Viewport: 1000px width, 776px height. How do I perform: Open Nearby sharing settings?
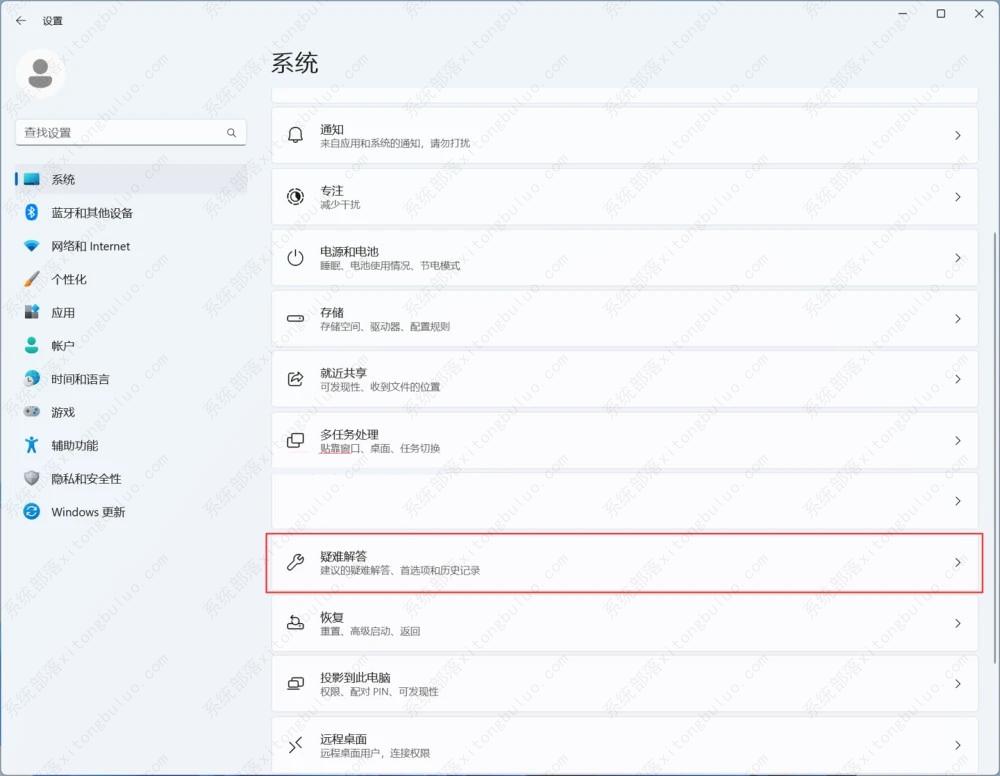[x=624, y=379]
